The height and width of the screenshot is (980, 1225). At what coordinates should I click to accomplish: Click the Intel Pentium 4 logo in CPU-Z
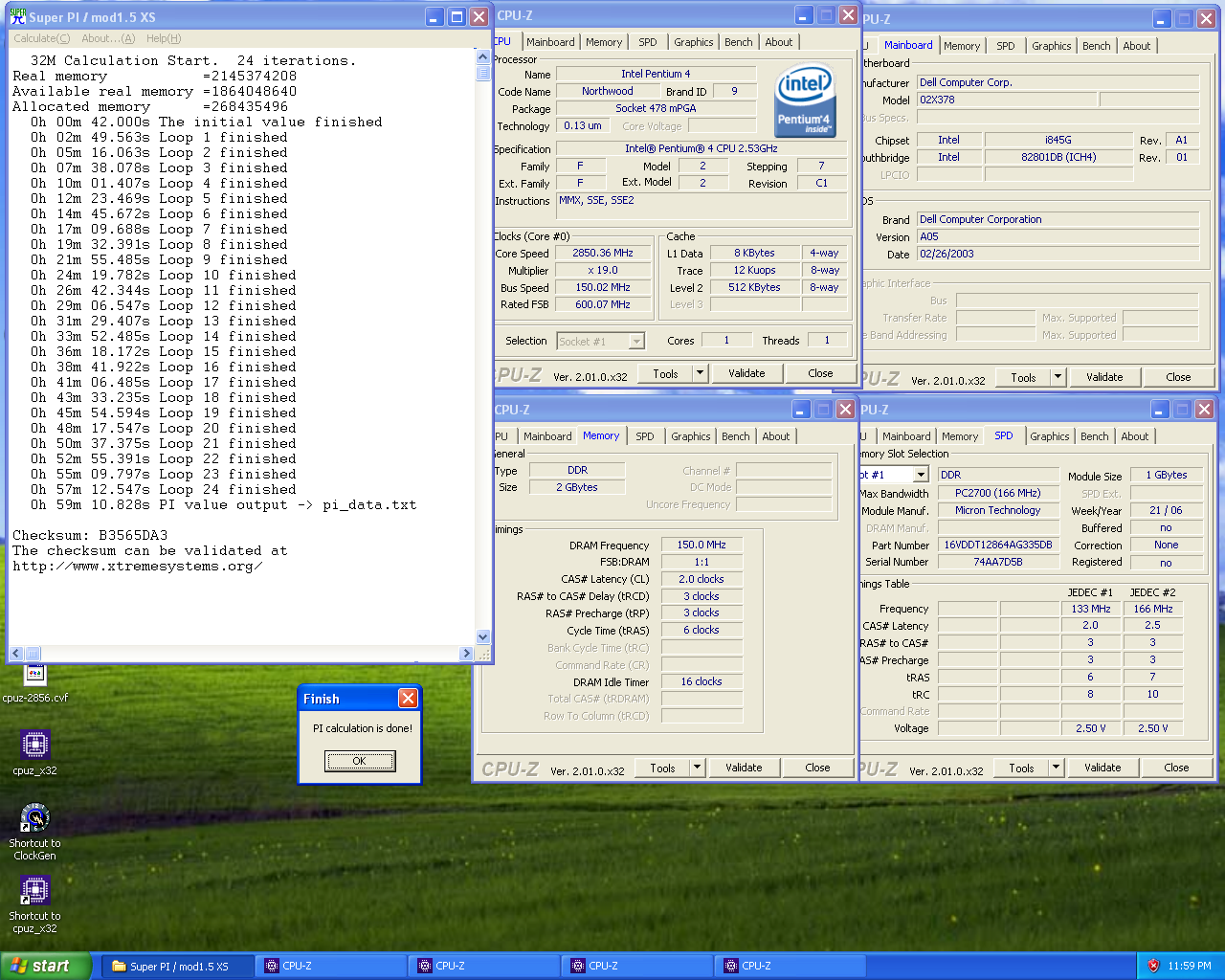tap(804, 100)
